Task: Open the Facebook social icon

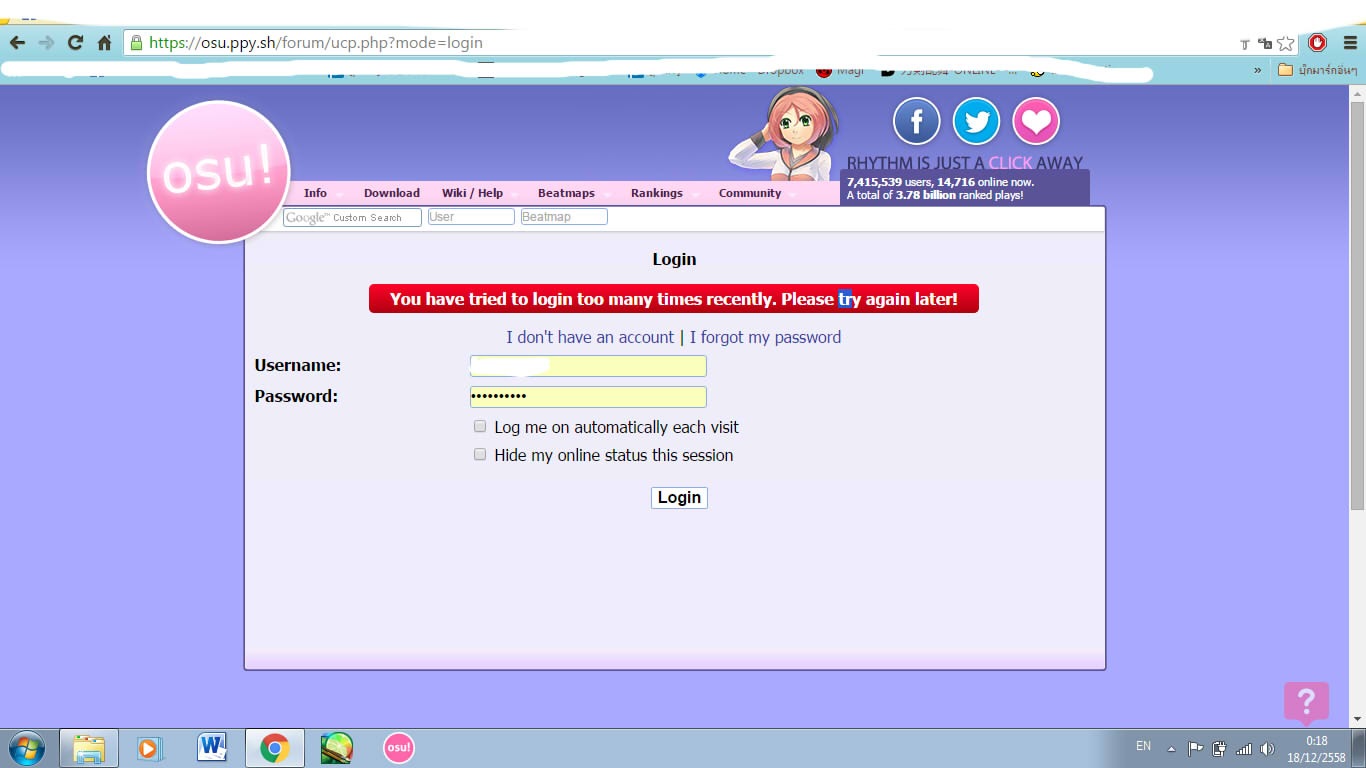Action: (916, 122)
